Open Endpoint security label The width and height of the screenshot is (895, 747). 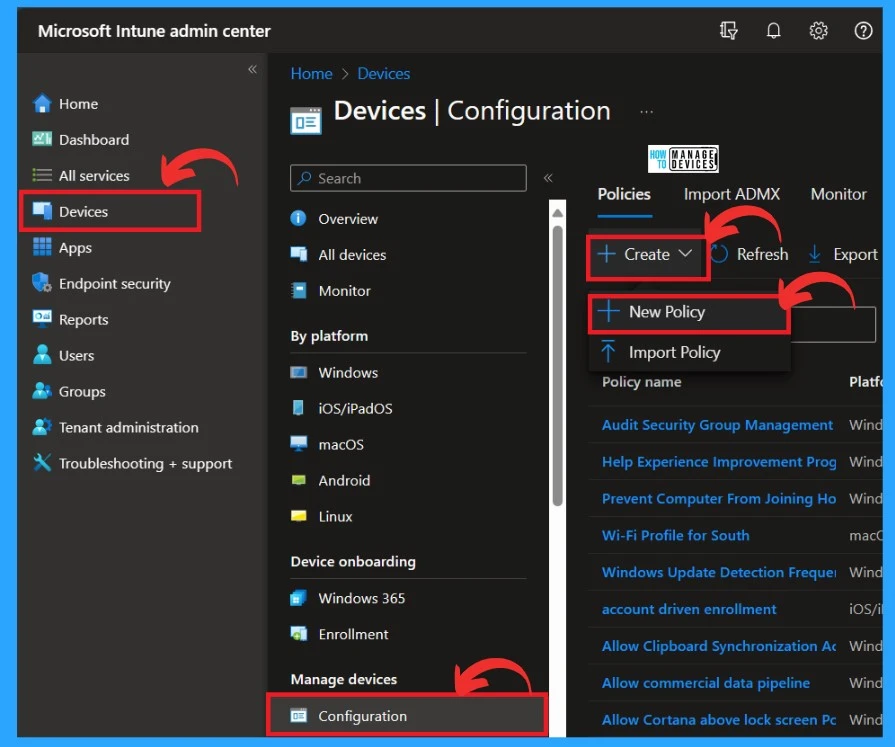(x=114, y=284)
